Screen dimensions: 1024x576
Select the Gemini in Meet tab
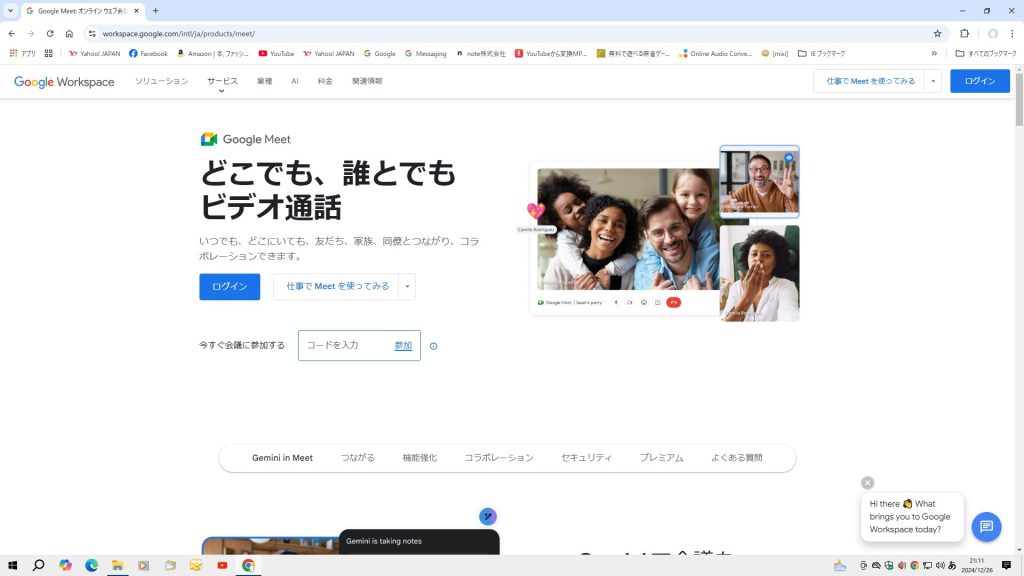[x=282, y=458]
